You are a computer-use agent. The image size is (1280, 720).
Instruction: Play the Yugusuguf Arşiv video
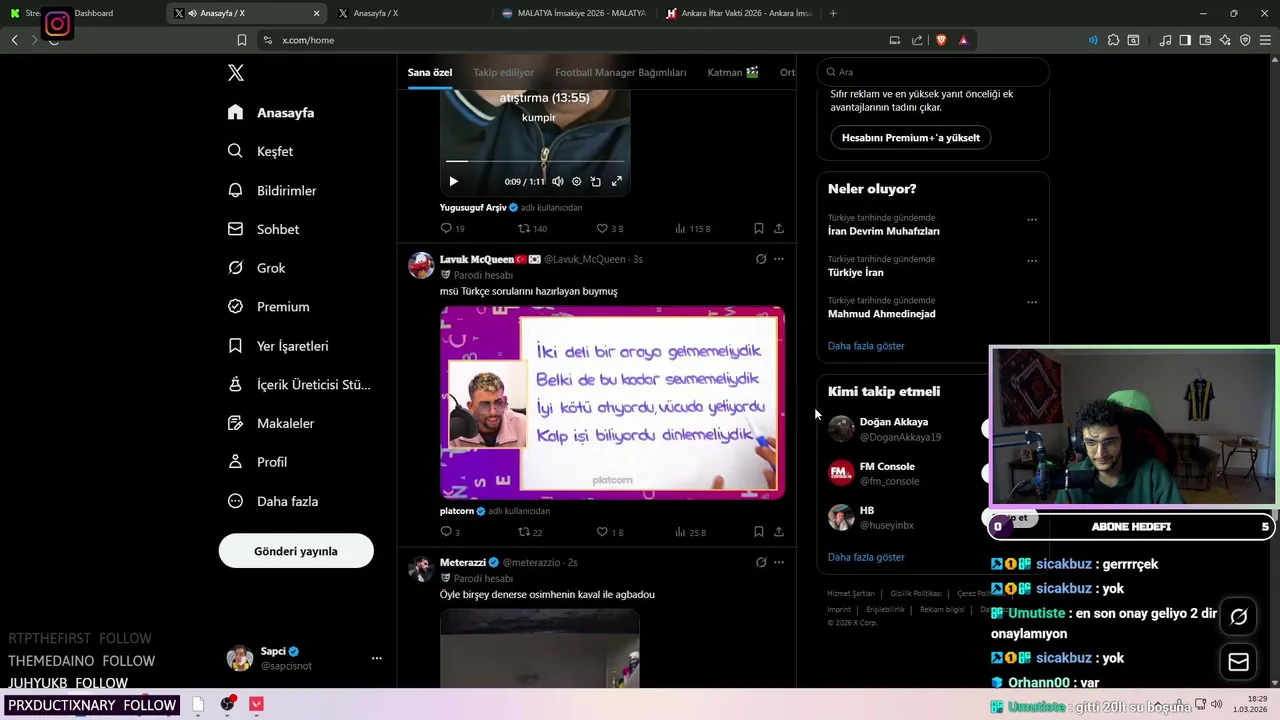point(453,181)
